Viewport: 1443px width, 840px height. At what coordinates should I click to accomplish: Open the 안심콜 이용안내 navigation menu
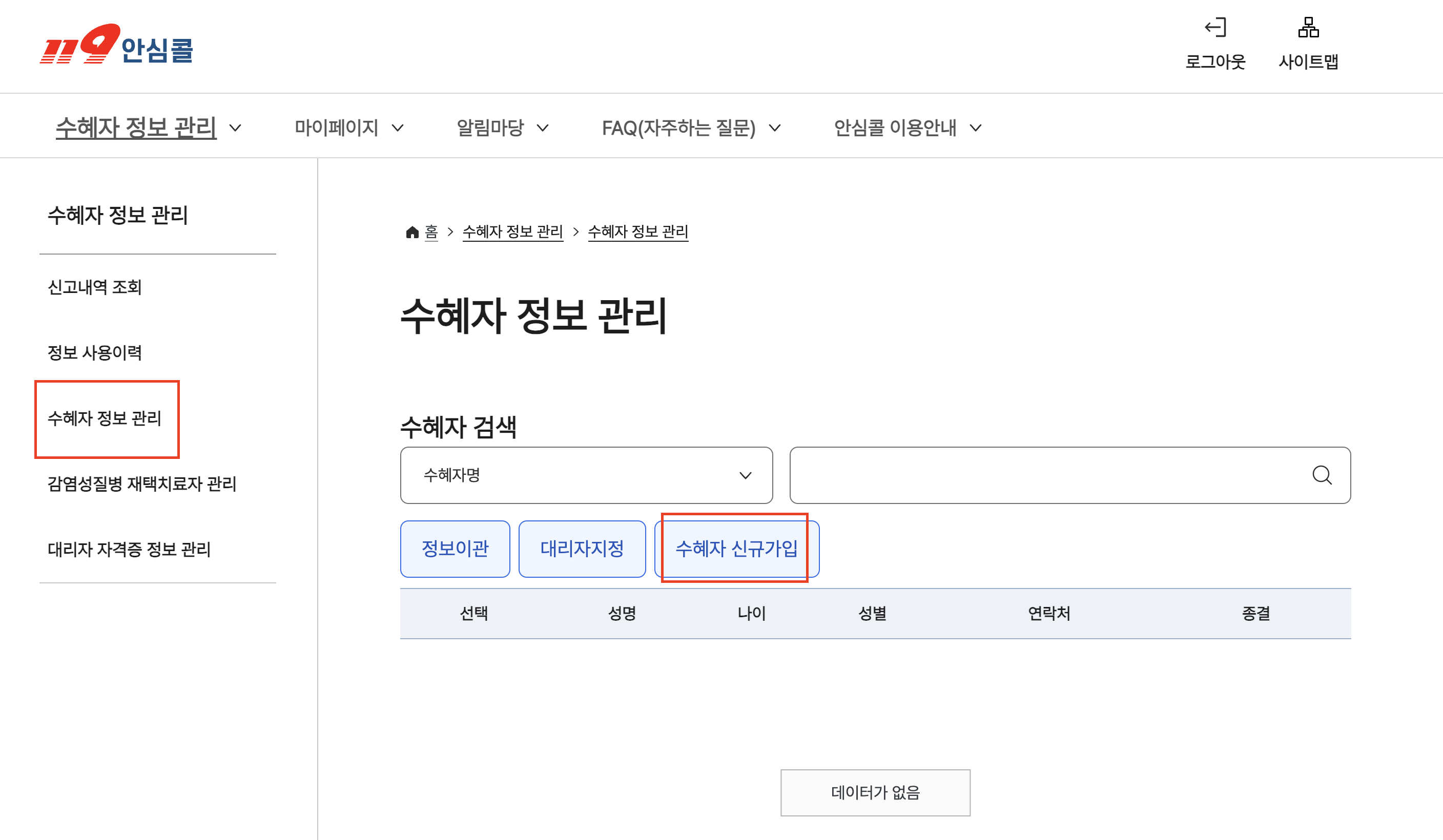(x=895, y=127)
